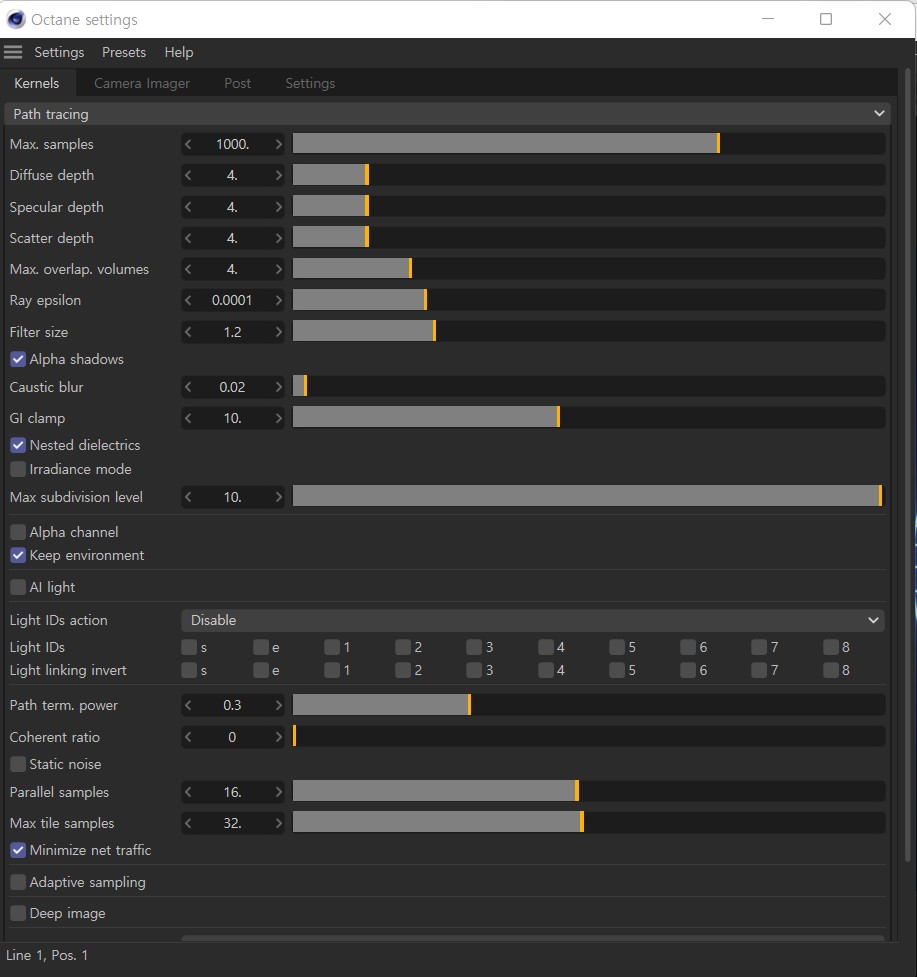Decrease Path term. power with left arrow

pyautogui.click(x=188, y=705)
